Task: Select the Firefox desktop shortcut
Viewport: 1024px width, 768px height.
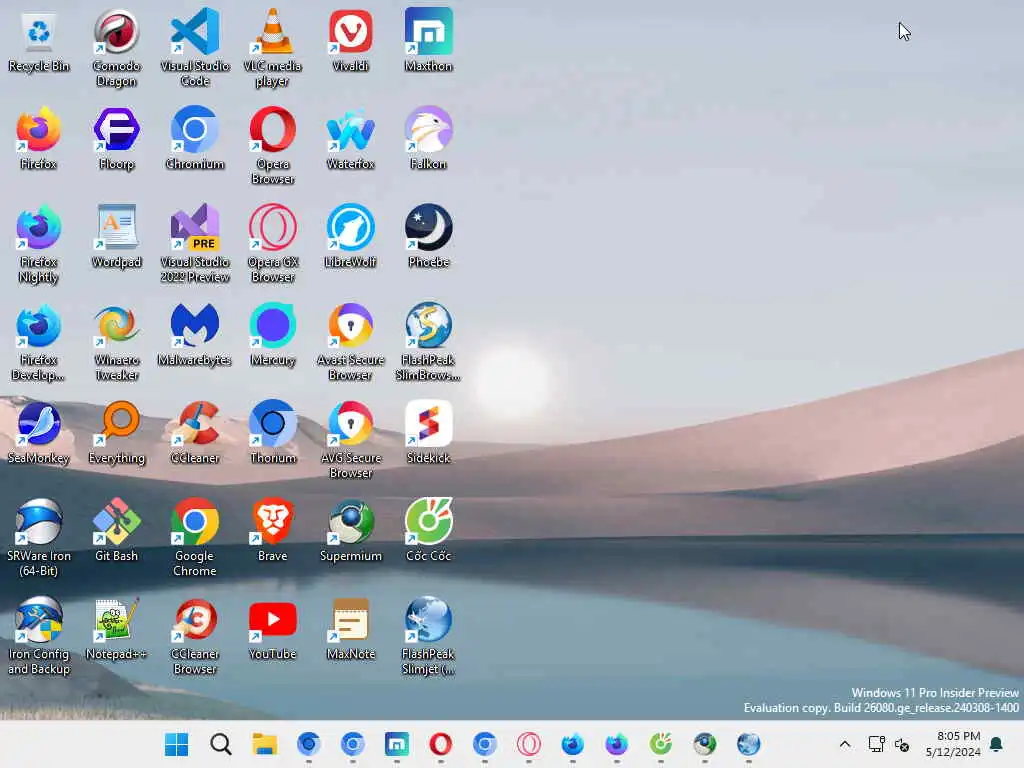Action: tap(39, 139)
